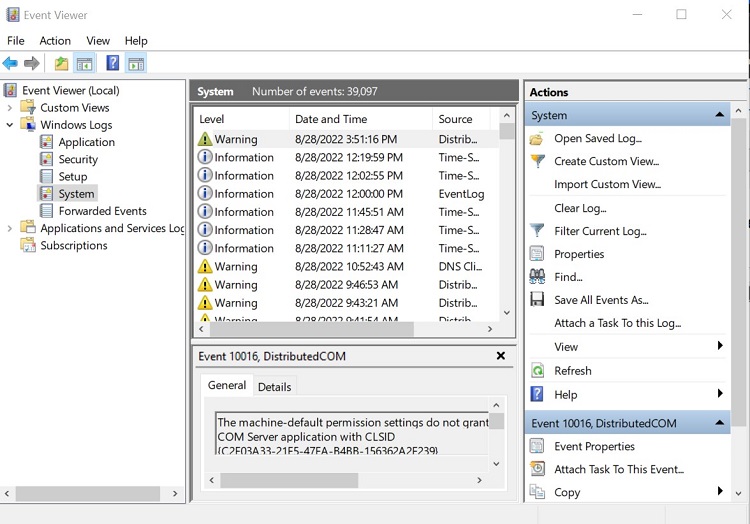Click the Find binoculars icon
This screenshot has height=524, width=750.
[x=537, y=277]
